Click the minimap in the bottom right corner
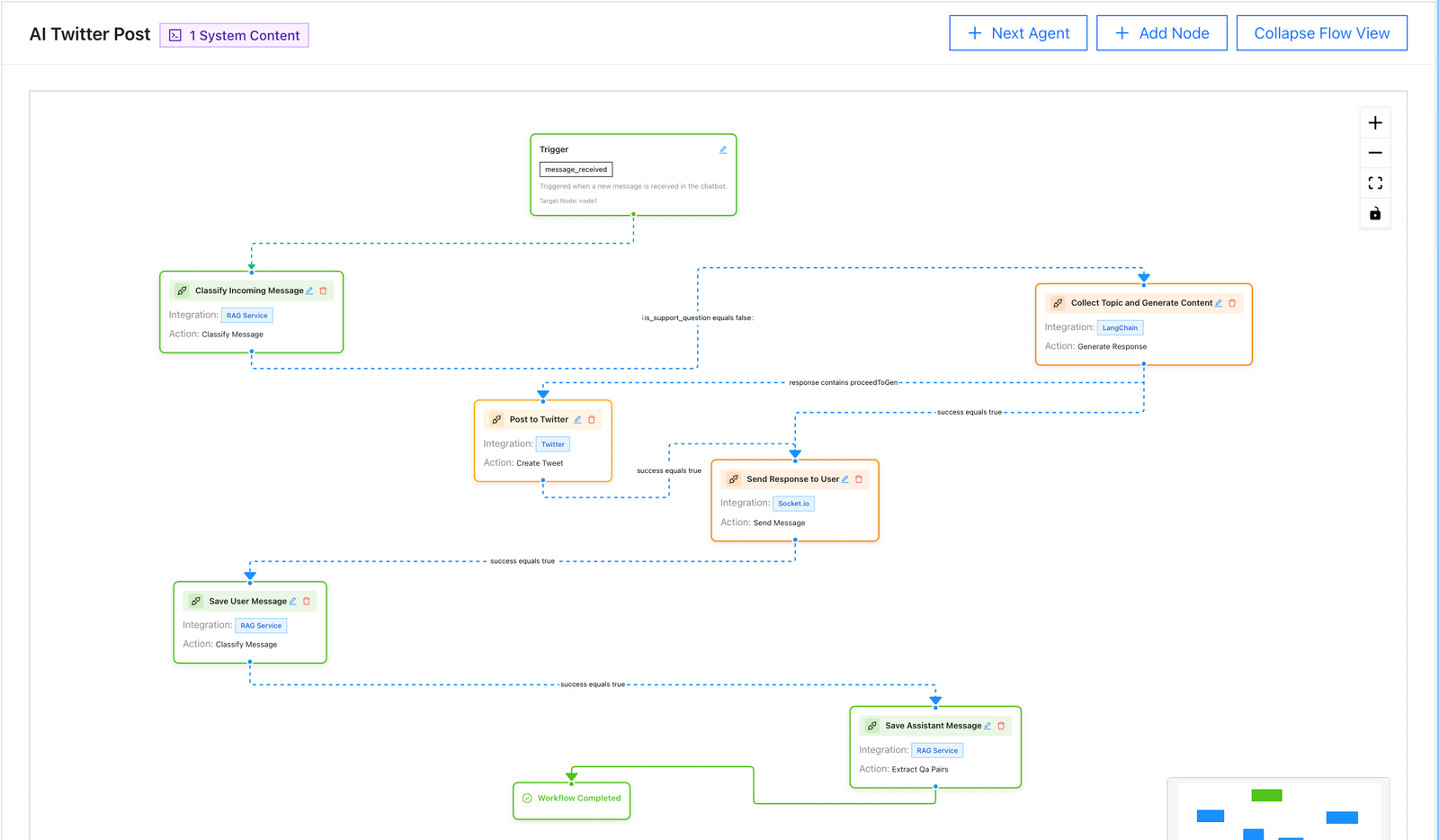 1277,814
